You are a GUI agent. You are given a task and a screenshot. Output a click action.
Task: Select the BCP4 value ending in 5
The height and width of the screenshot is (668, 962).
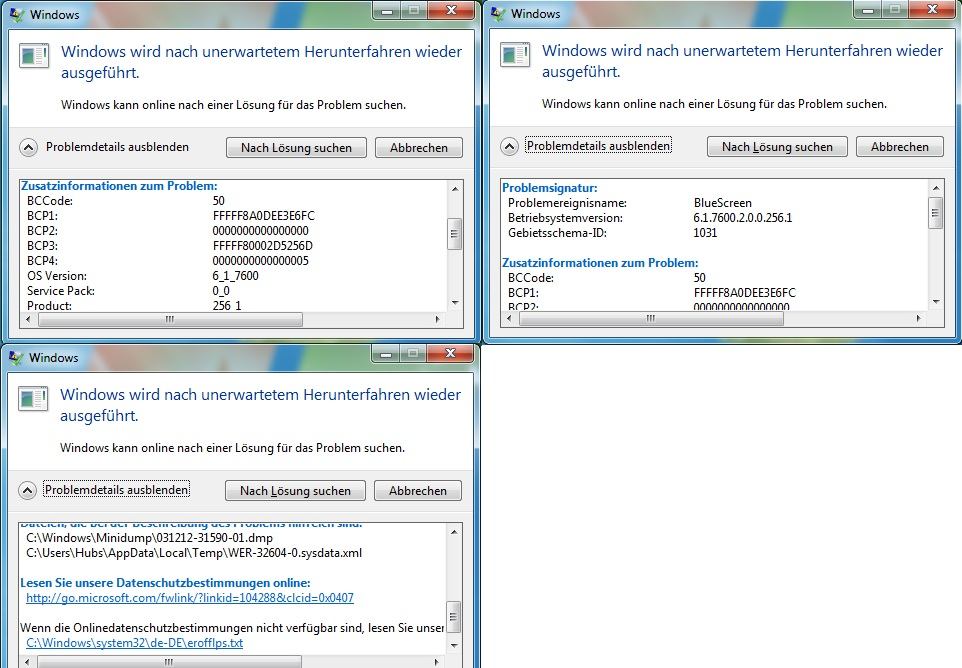click(x=261, y=261)
